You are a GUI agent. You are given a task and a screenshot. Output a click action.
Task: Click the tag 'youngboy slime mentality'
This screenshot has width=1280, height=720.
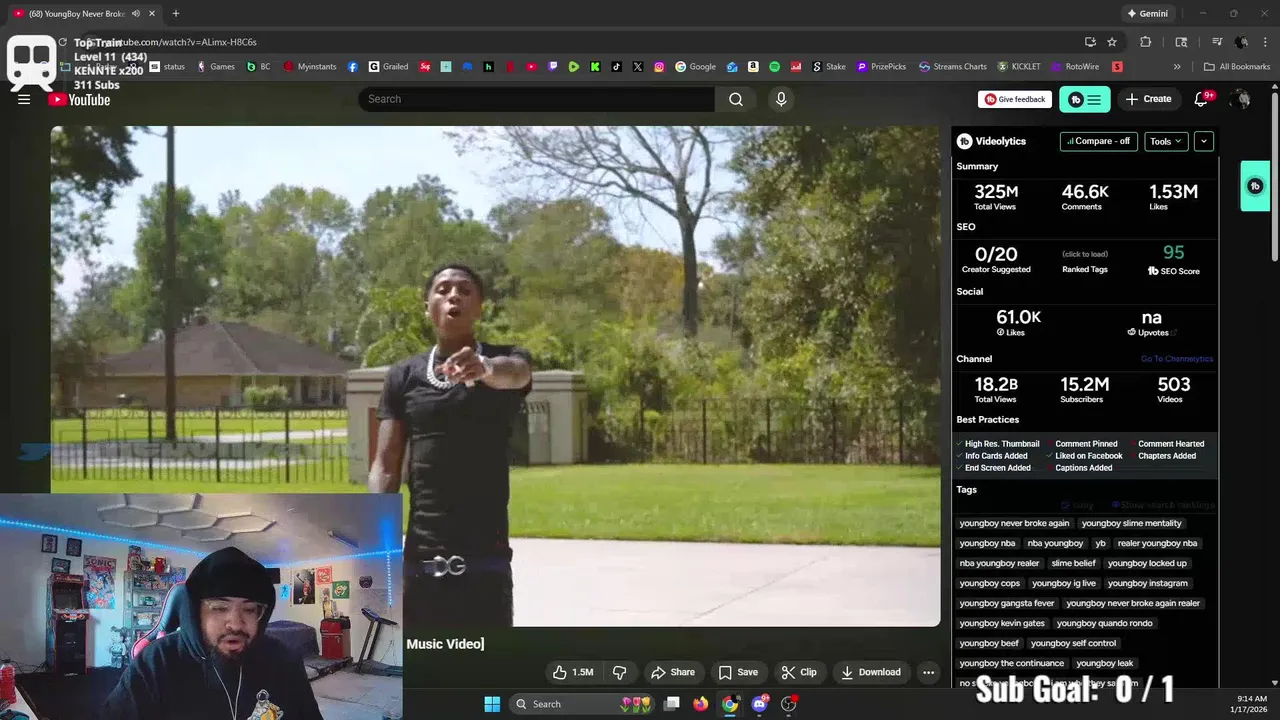pyautogui.click(x=1131, y=523)
